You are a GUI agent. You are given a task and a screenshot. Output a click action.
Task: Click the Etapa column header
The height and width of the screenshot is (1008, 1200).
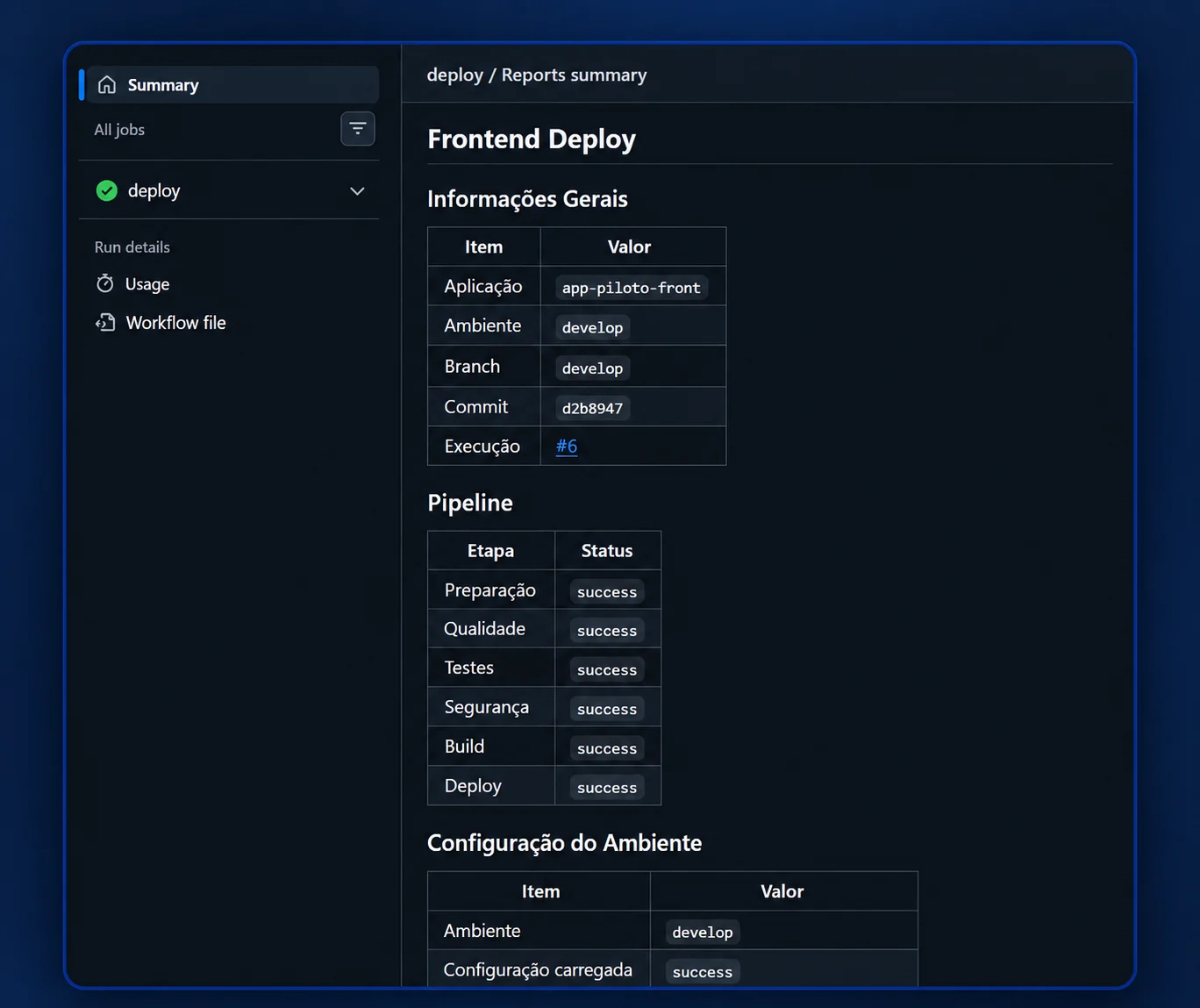click(x=490, y=551)
